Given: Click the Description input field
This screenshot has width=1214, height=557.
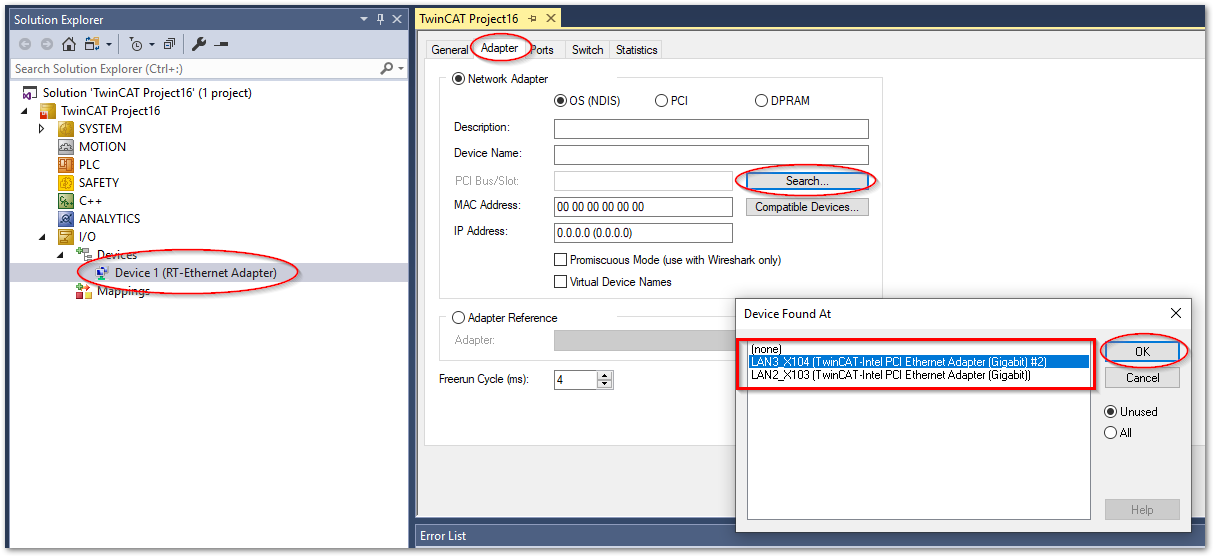Looking at the screenshot, I should [x=711, y=129].
